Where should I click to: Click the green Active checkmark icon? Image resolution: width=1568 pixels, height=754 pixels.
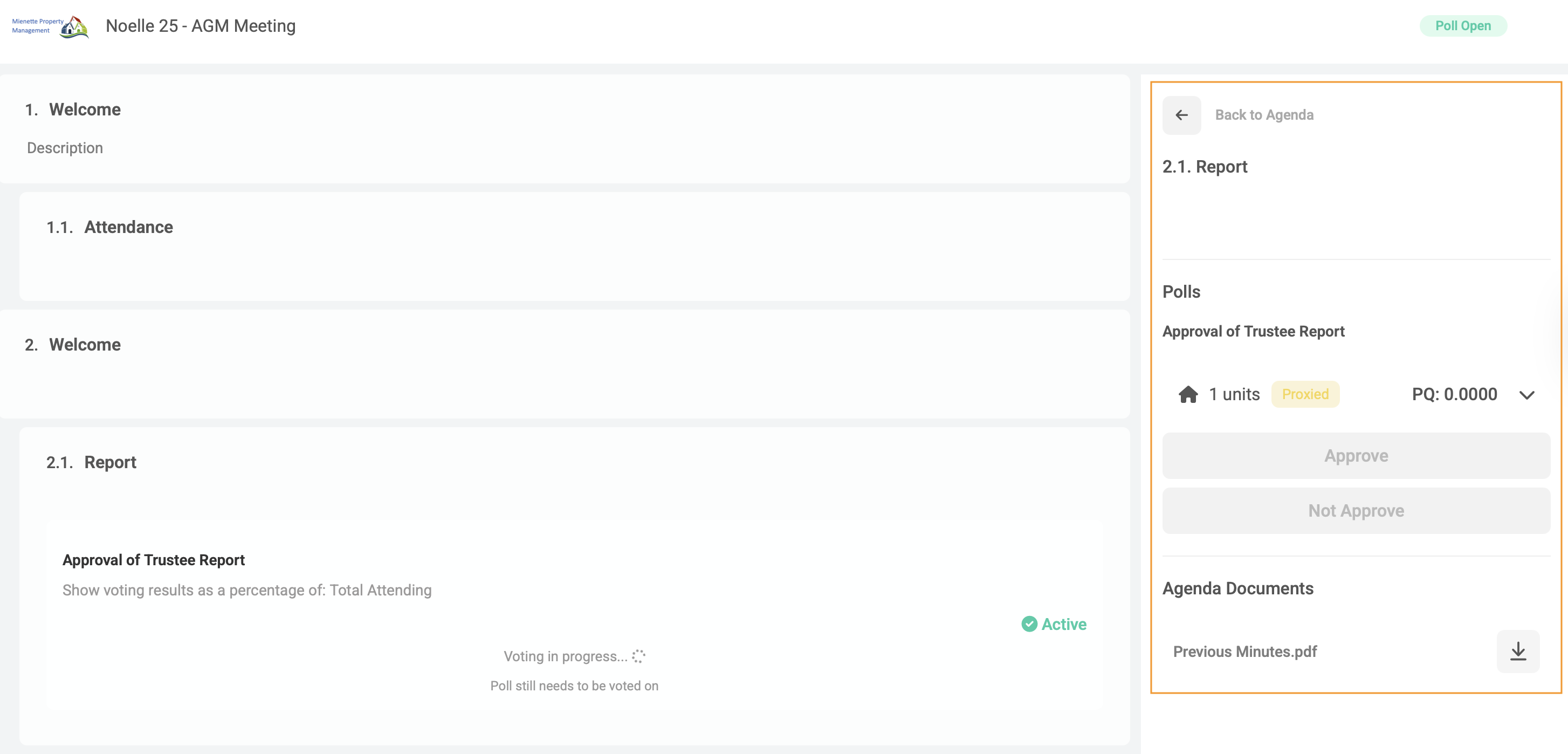(x=1029, y=623)
